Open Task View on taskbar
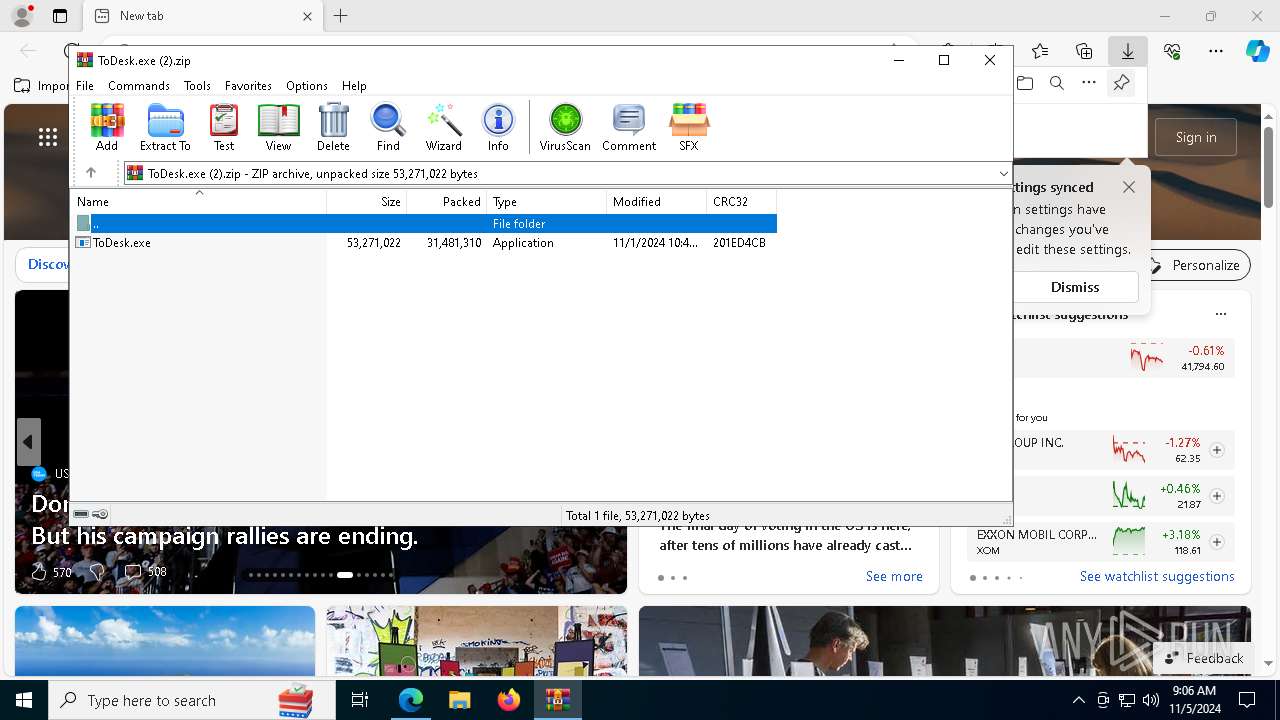This screenshot has width=1280, height=720. 360,700
